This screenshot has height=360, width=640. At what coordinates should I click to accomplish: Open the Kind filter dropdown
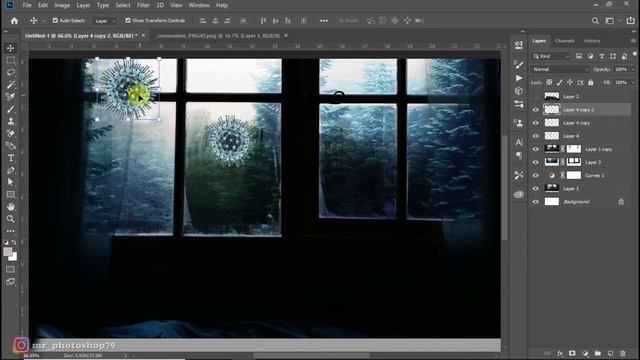pyautogui.click(x=551, y=56)
